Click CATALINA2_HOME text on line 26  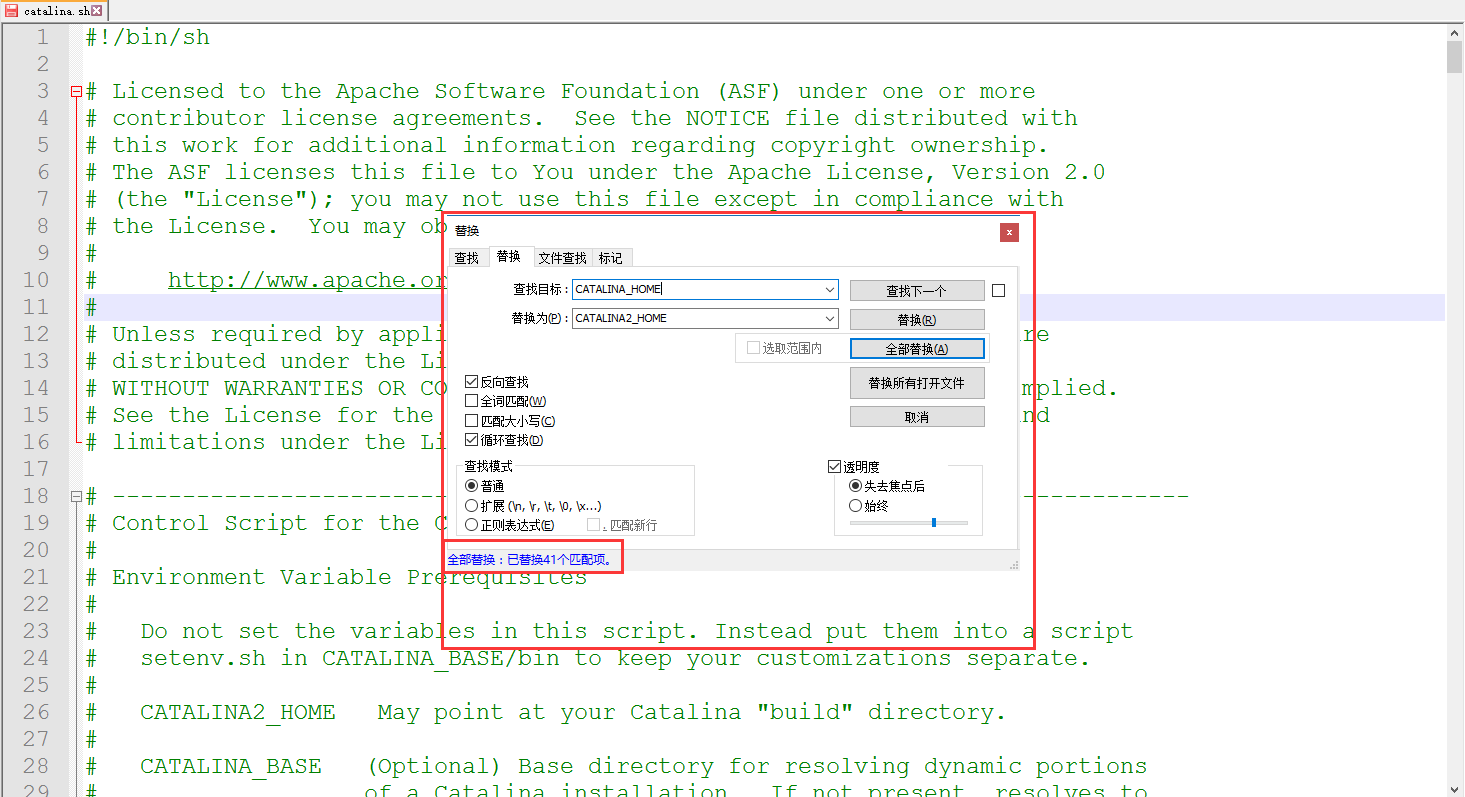(238, 712)
